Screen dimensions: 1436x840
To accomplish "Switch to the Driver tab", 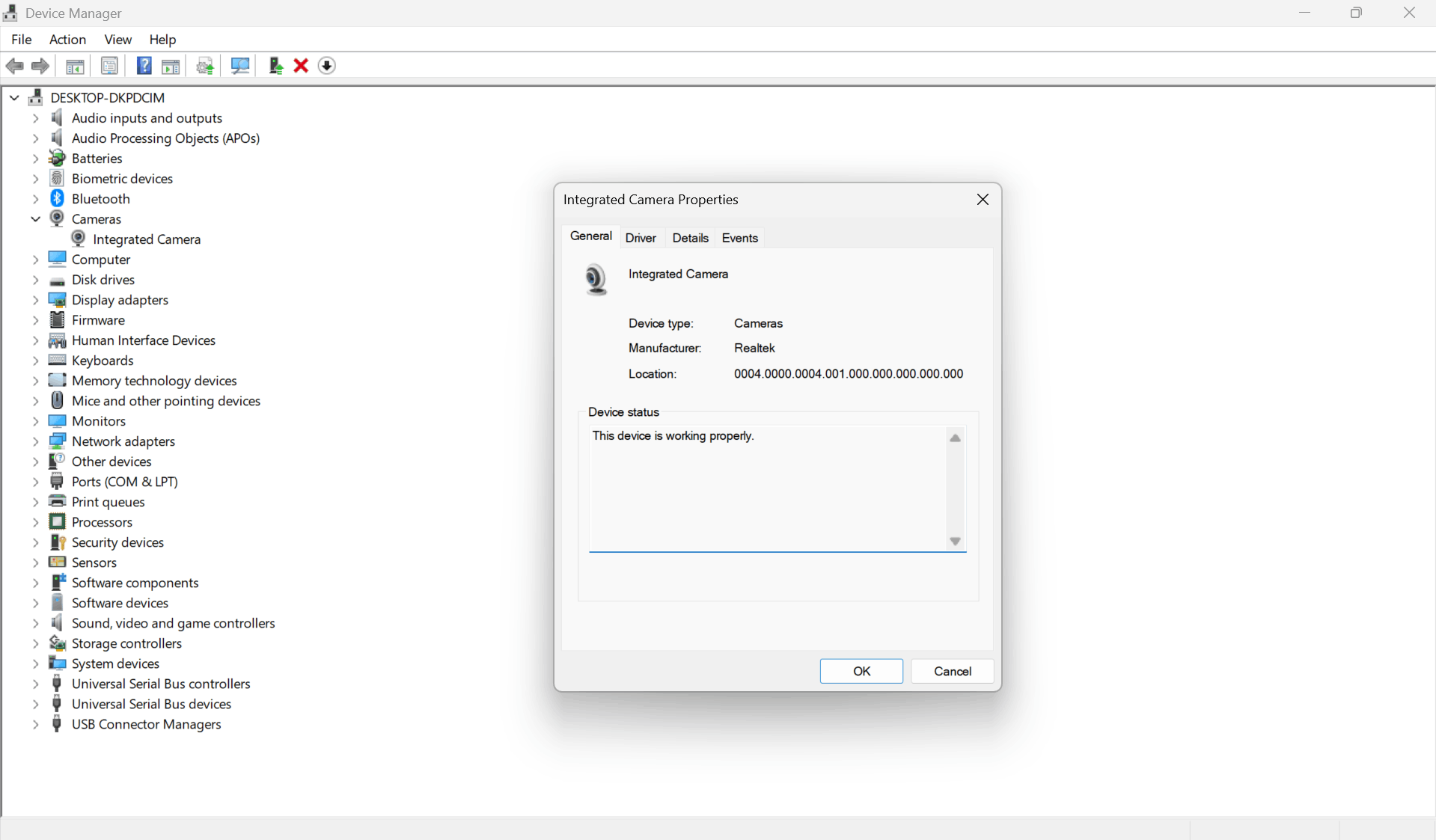I will pyautogui.click(x=641, y=237).
